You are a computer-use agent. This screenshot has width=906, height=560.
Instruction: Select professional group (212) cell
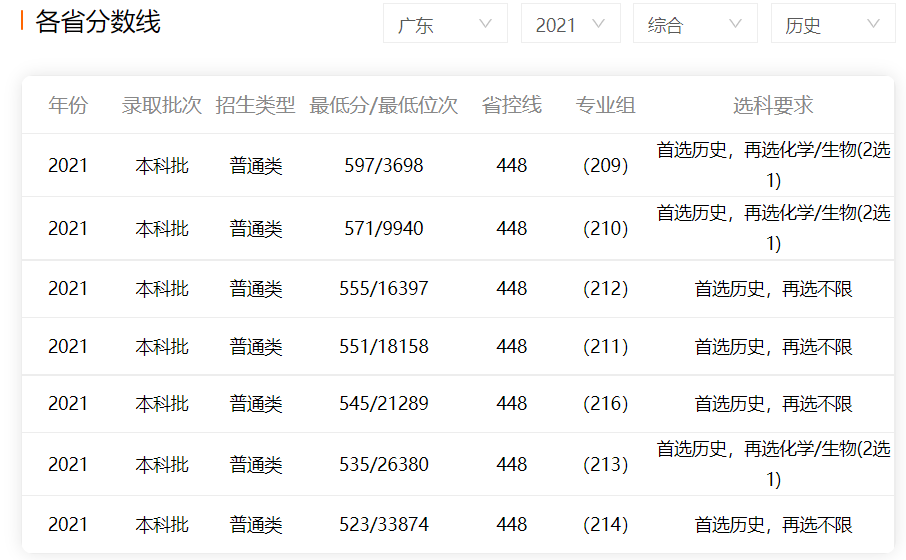605,289
